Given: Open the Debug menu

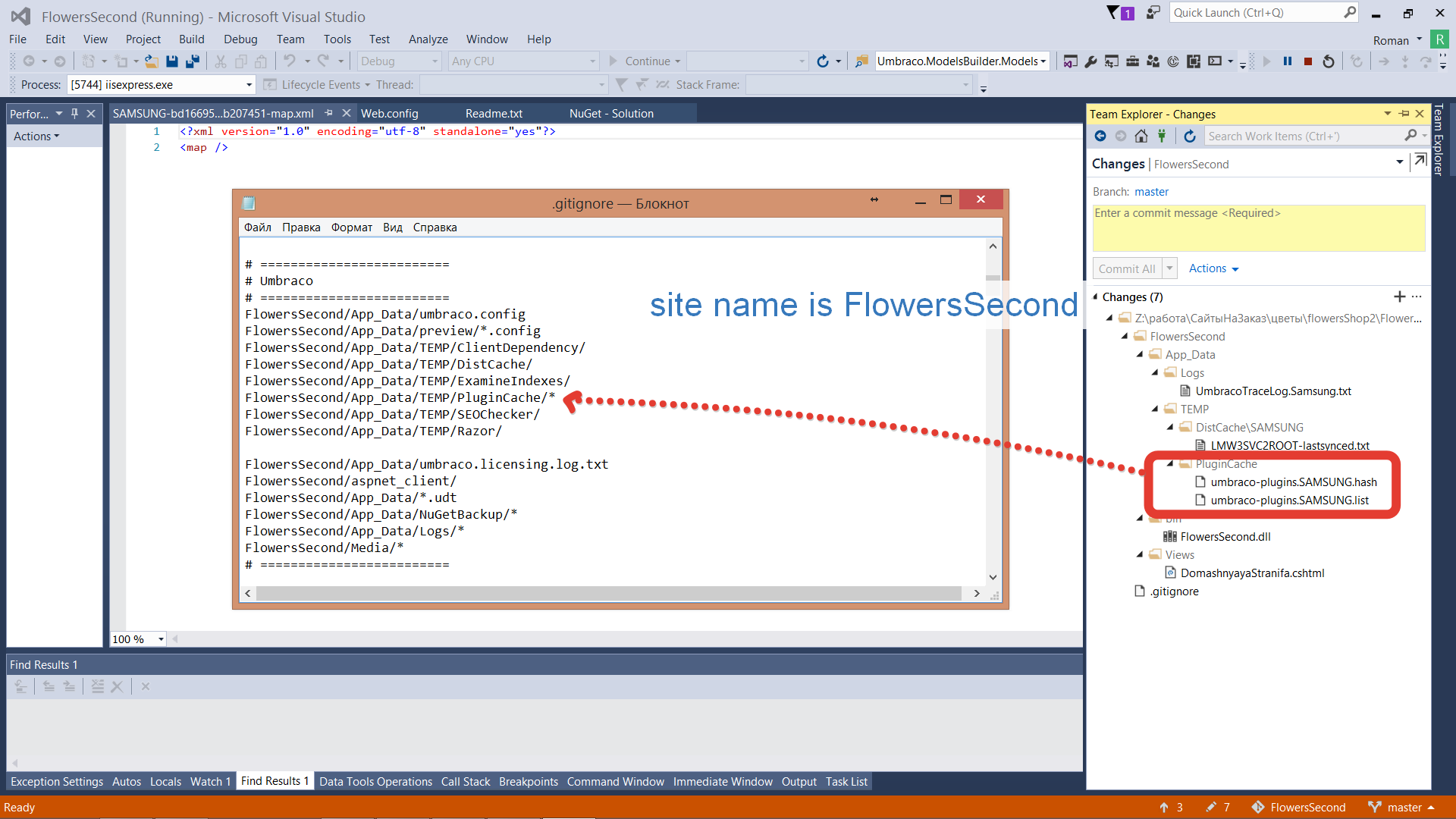Looking at the screenshot, I should pos(240,39).
